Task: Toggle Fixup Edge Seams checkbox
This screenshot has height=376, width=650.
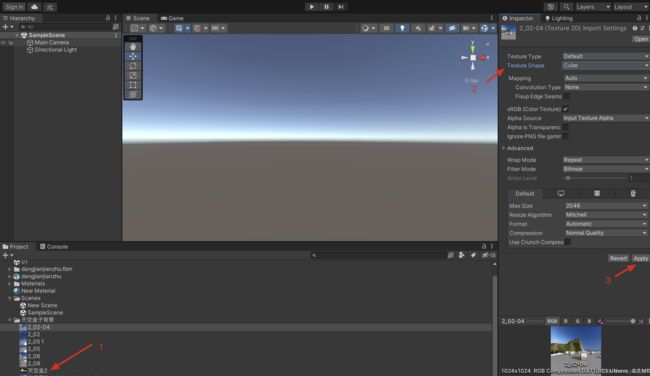Action: point(566,97)
